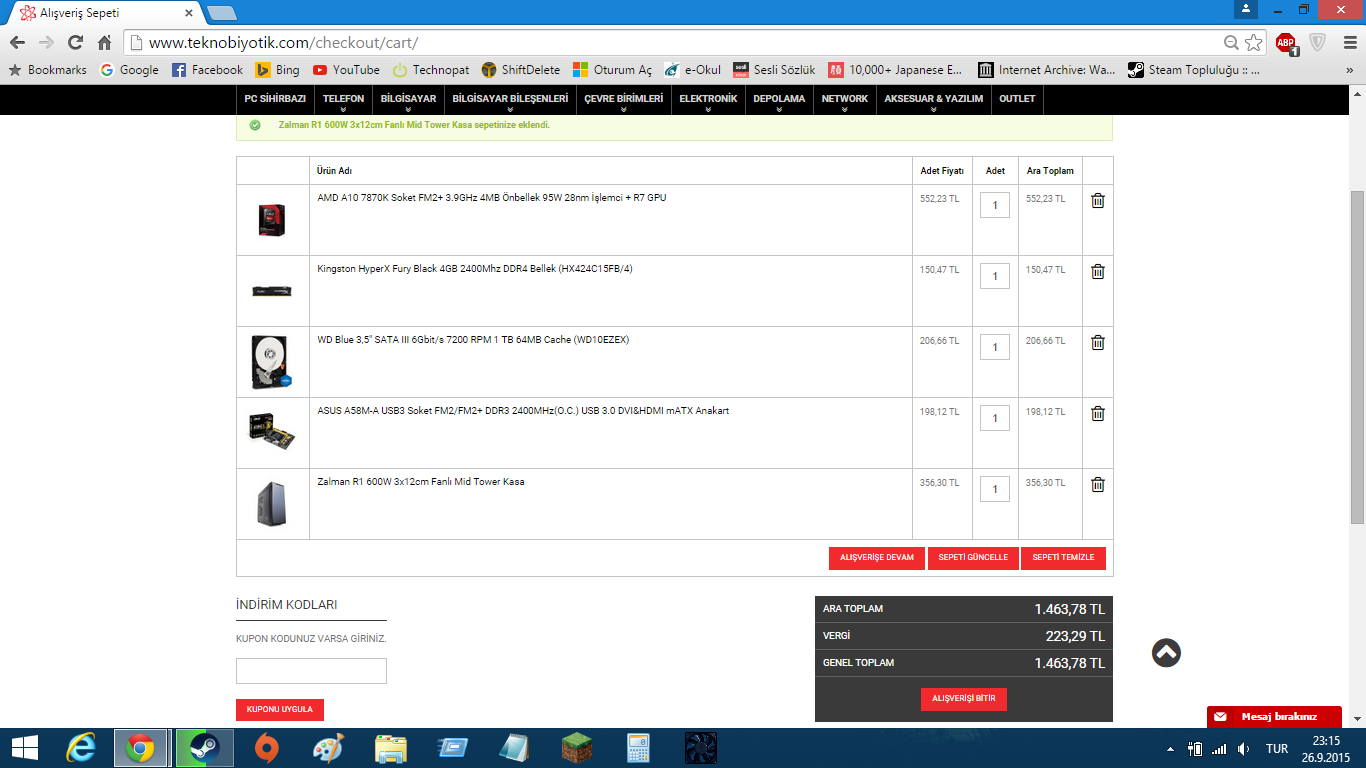1366x768 pixels.
Task: Go back with the browser back arrow
Action: click(17, 43)
